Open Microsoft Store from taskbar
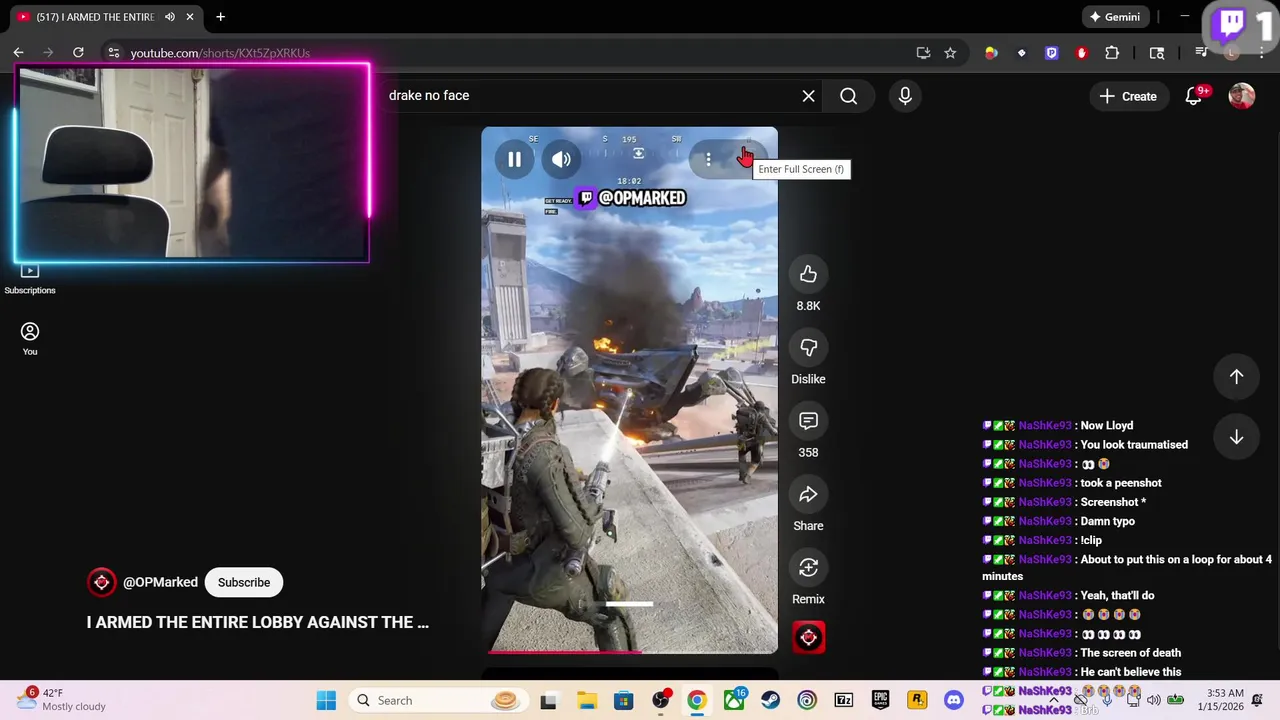 [x=623, y=700]
